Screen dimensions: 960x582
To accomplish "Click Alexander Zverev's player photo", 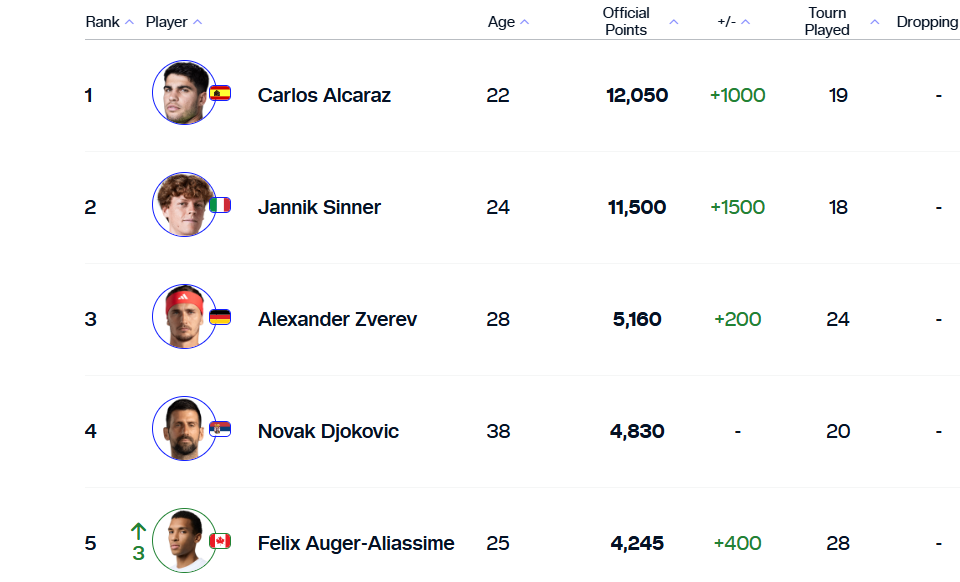I will pyautogui.click(x=184, y=317).
